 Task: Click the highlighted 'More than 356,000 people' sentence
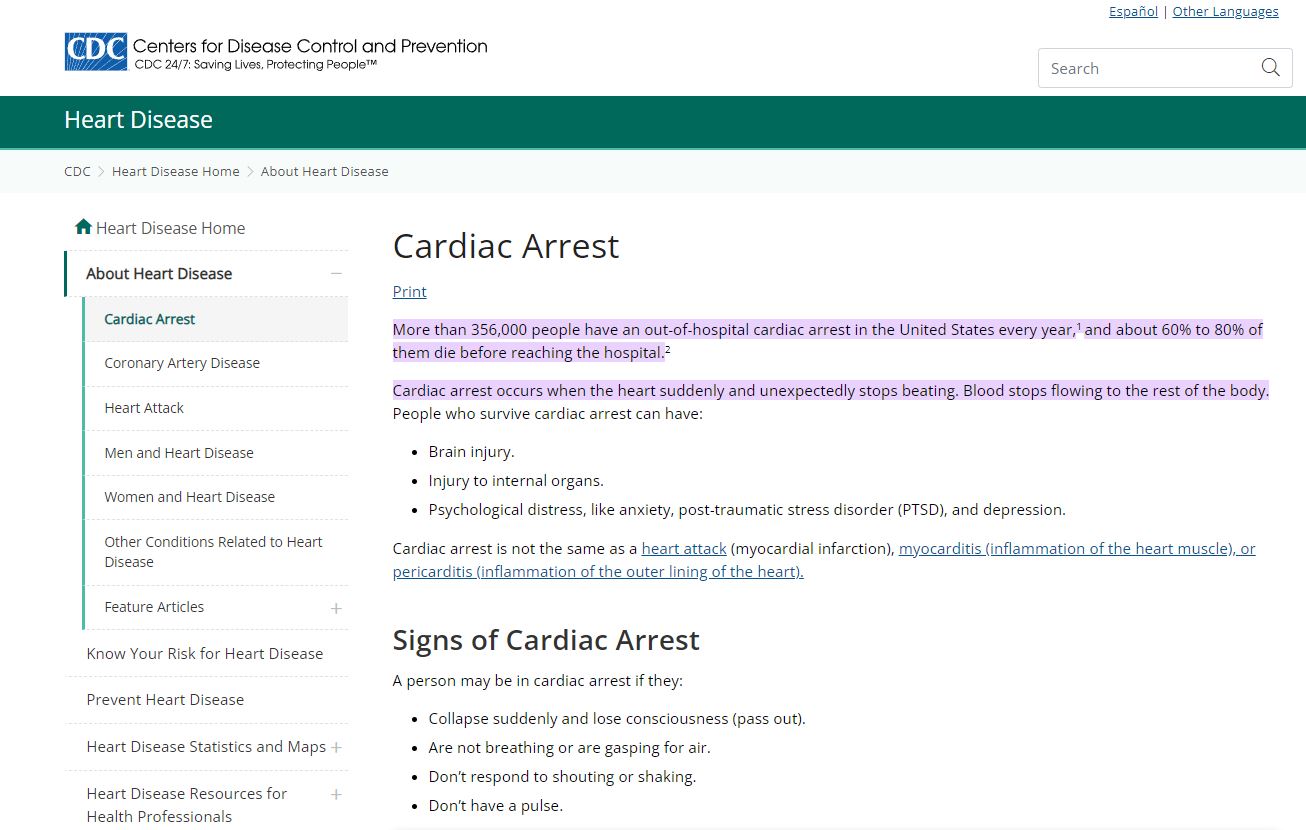[828, 341]
